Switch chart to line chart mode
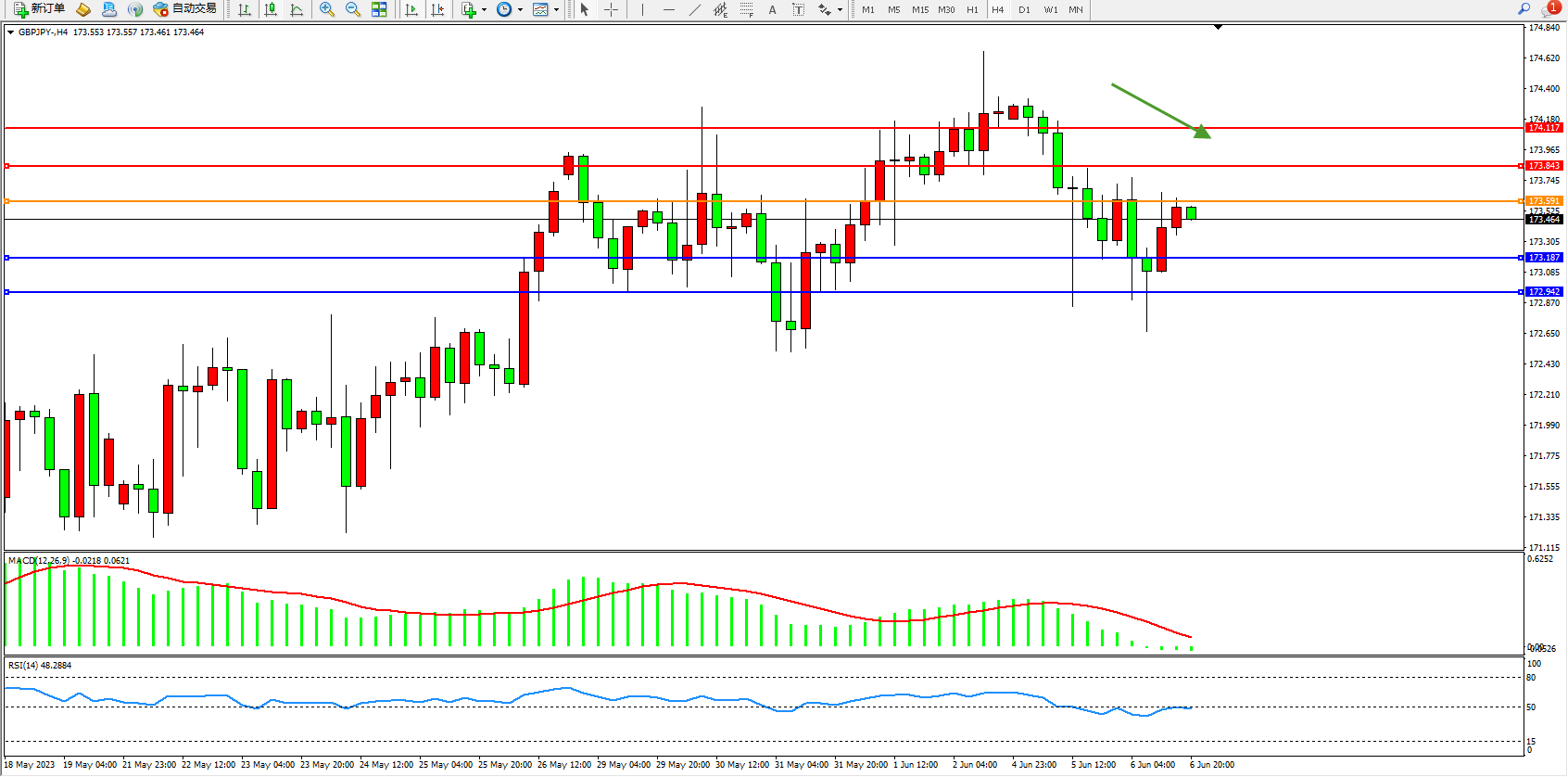This screenshot has width=1568, height=777. pos(297,9)
